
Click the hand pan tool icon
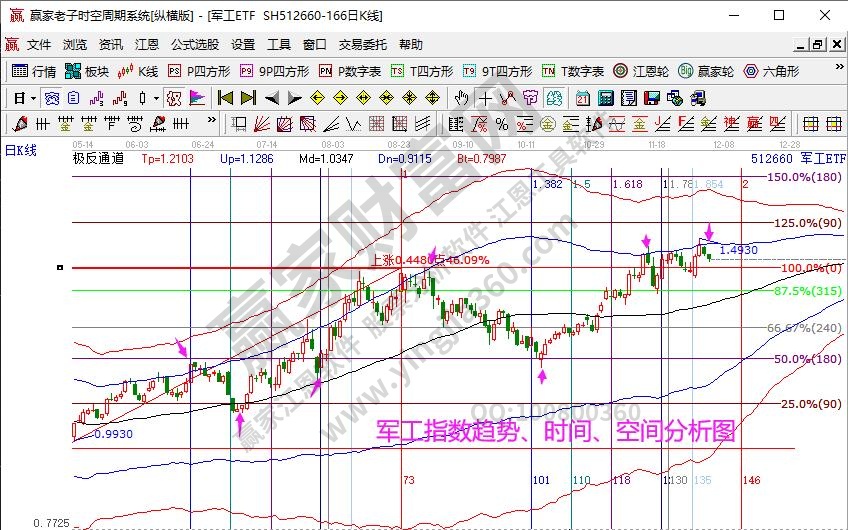461,98
